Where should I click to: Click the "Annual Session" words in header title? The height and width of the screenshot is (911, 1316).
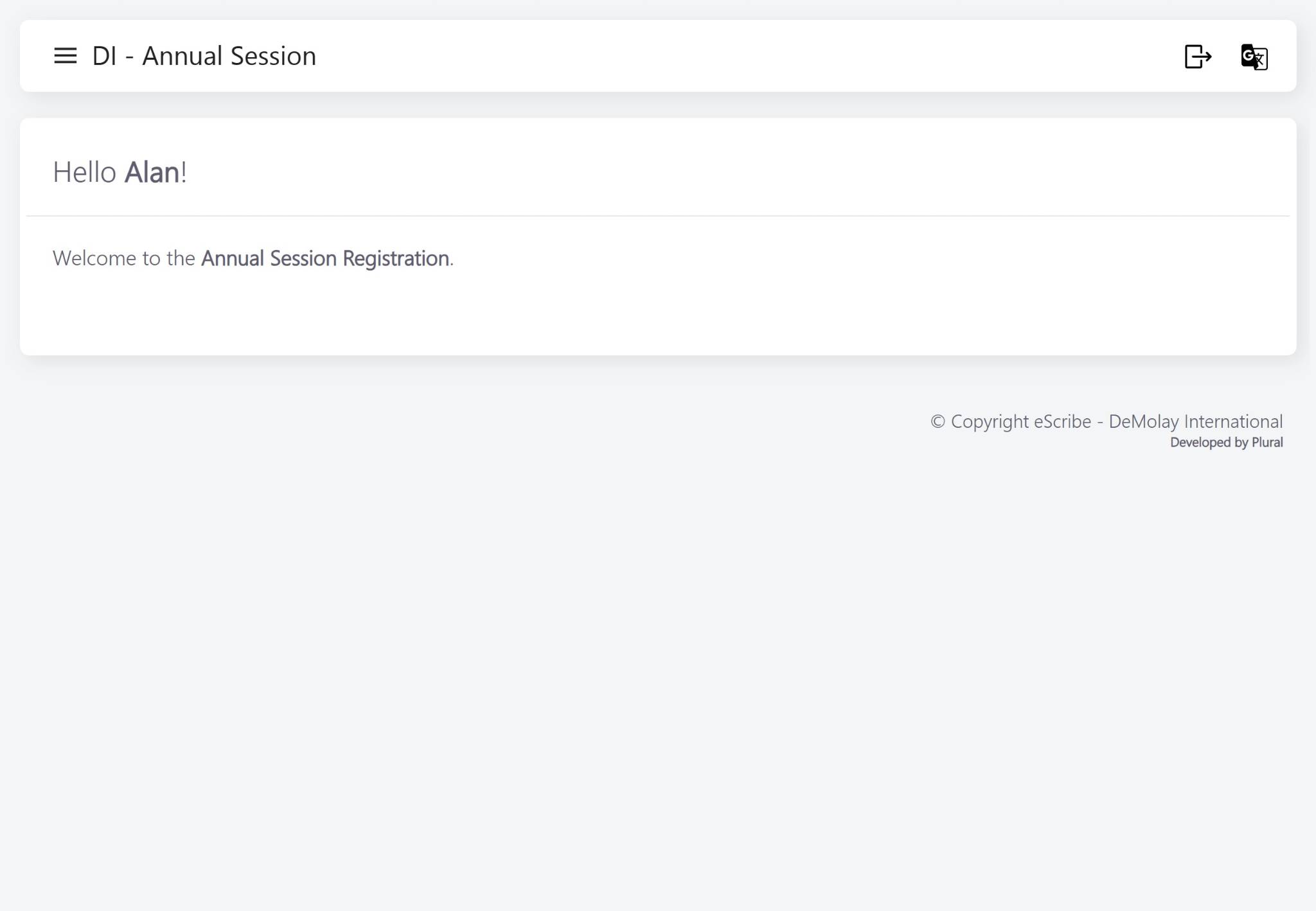coord(229,57)
